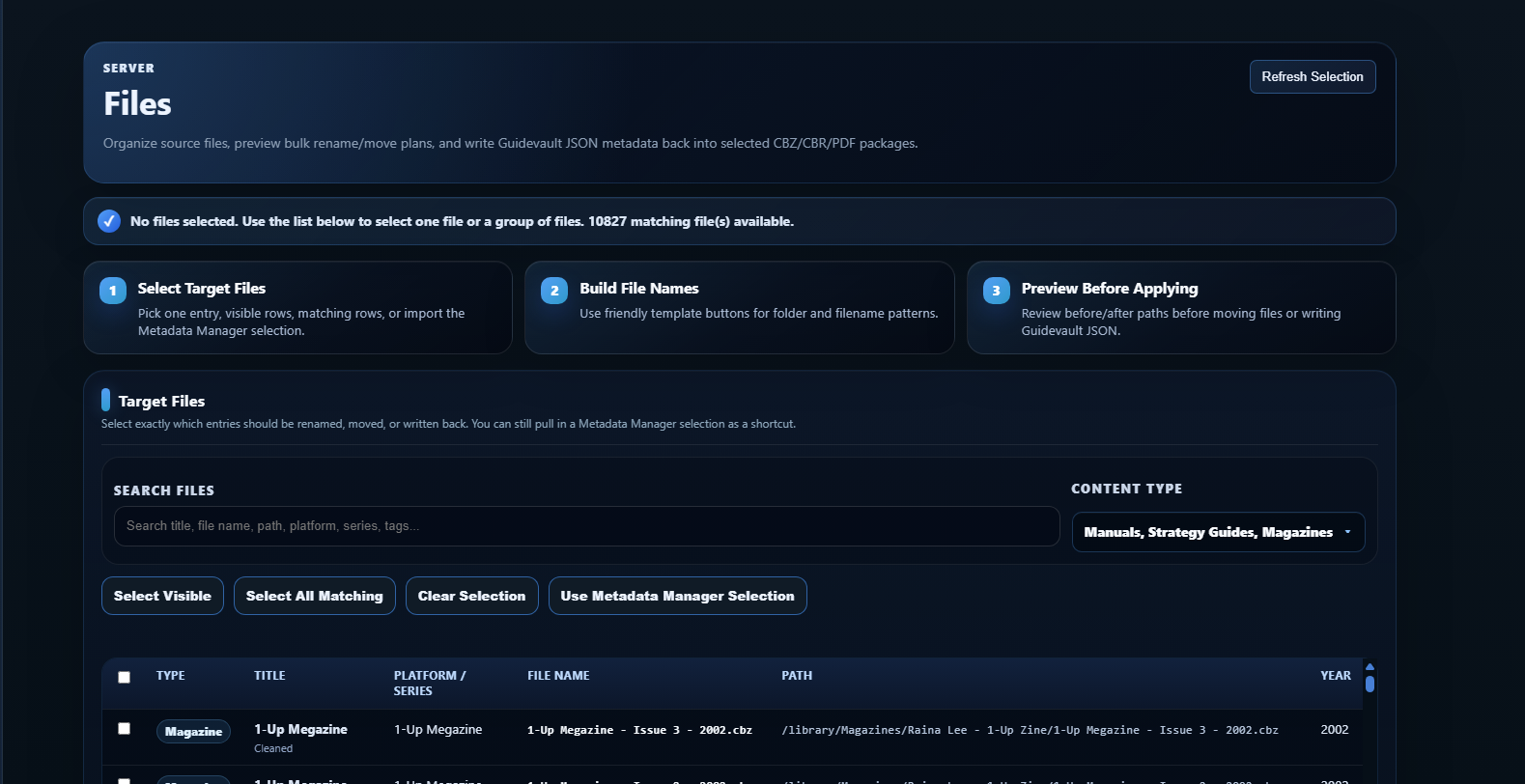1525x784 pixels.
Task: Click the Preview Before Applying step card
Action: pos(1181,308)
